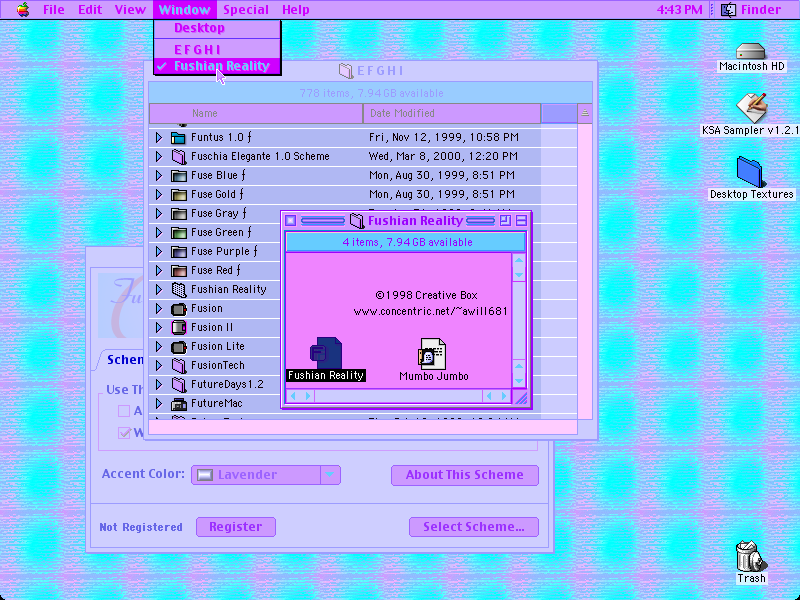Click the Fuse Blue folder icon
Viewport: 800px width, 600px height.
tap(179, 176)
